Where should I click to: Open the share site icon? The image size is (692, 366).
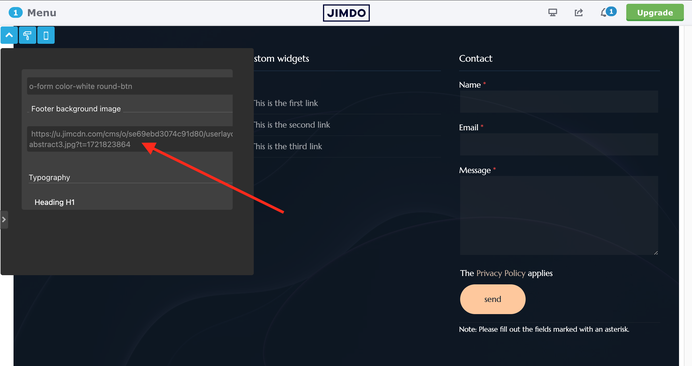[579, 12]
